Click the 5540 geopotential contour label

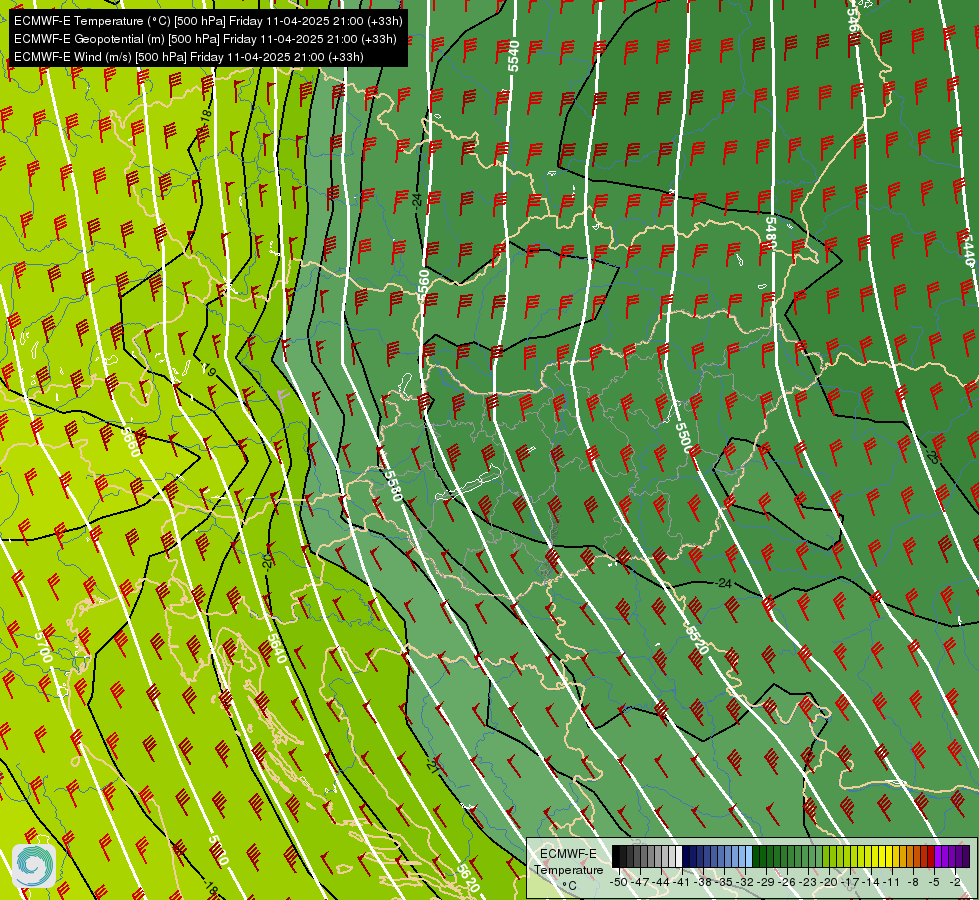pos(513,56)
